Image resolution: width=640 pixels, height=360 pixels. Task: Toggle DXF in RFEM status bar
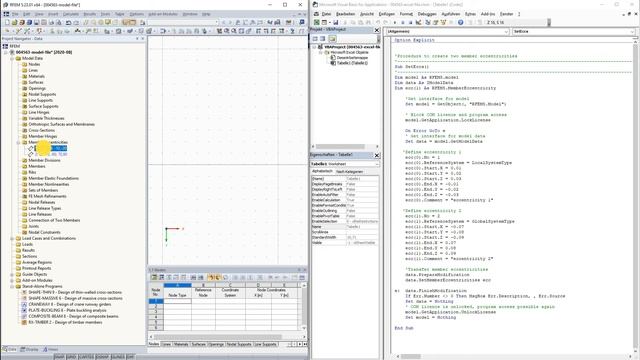pos(130,357)
